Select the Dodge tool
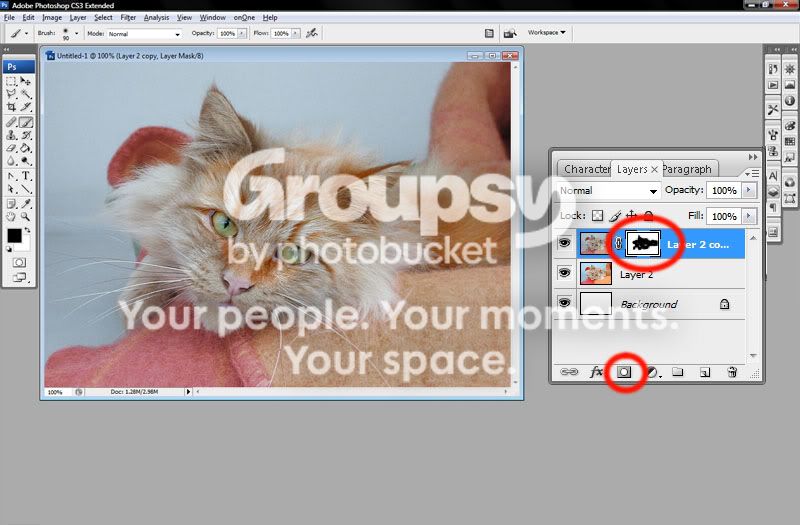The height and width of the screenshot is (525, 800). (x=26, y=161)
